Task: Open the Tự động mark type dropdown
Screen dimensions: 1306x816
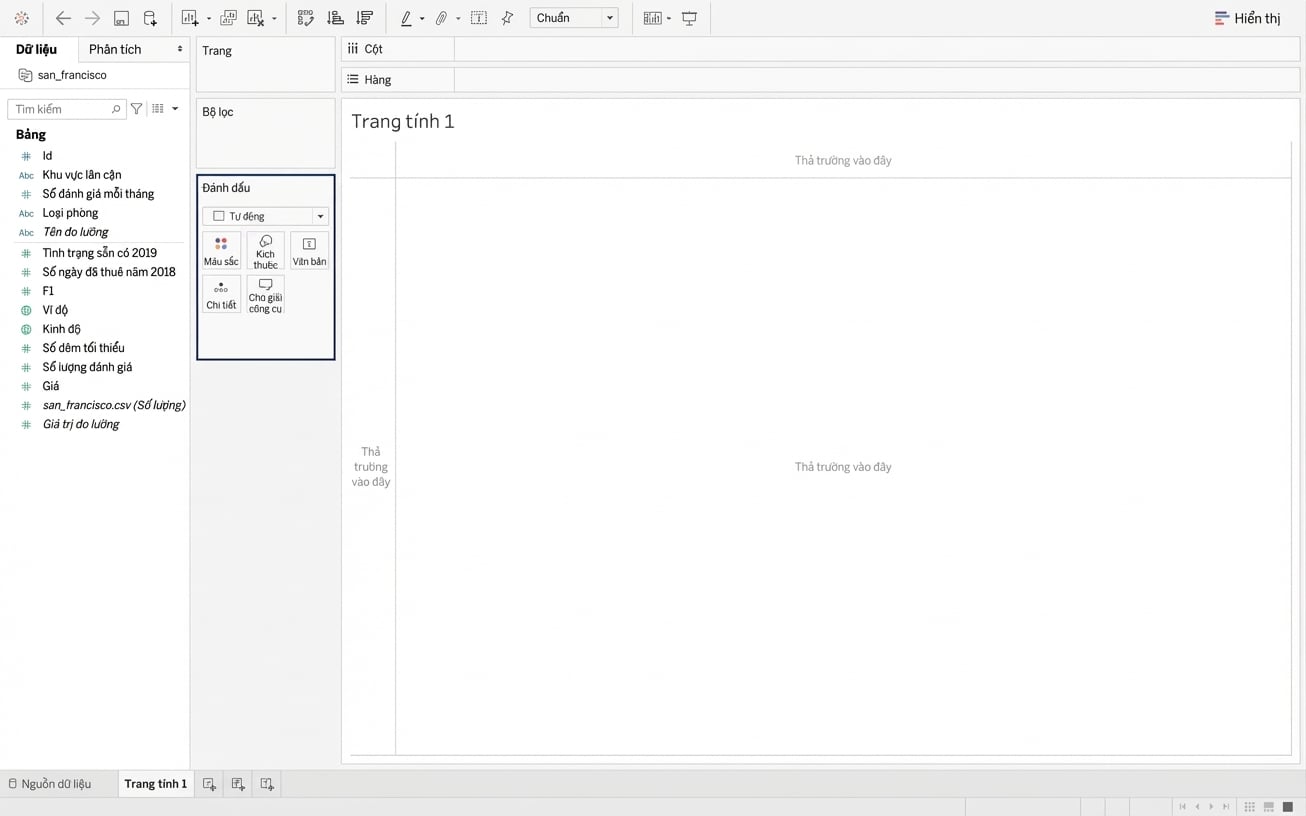Action: 265,216
